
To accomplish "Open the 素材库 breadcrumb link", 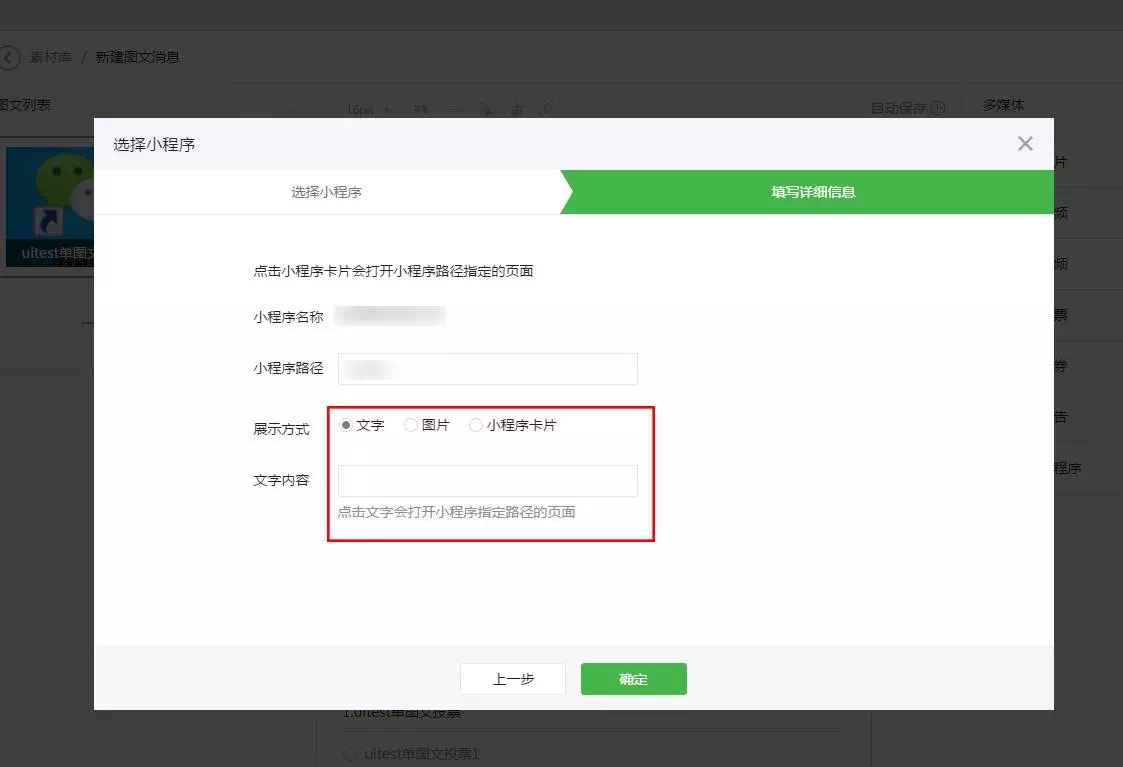I will pyautogui.click(x=50, y=58).
